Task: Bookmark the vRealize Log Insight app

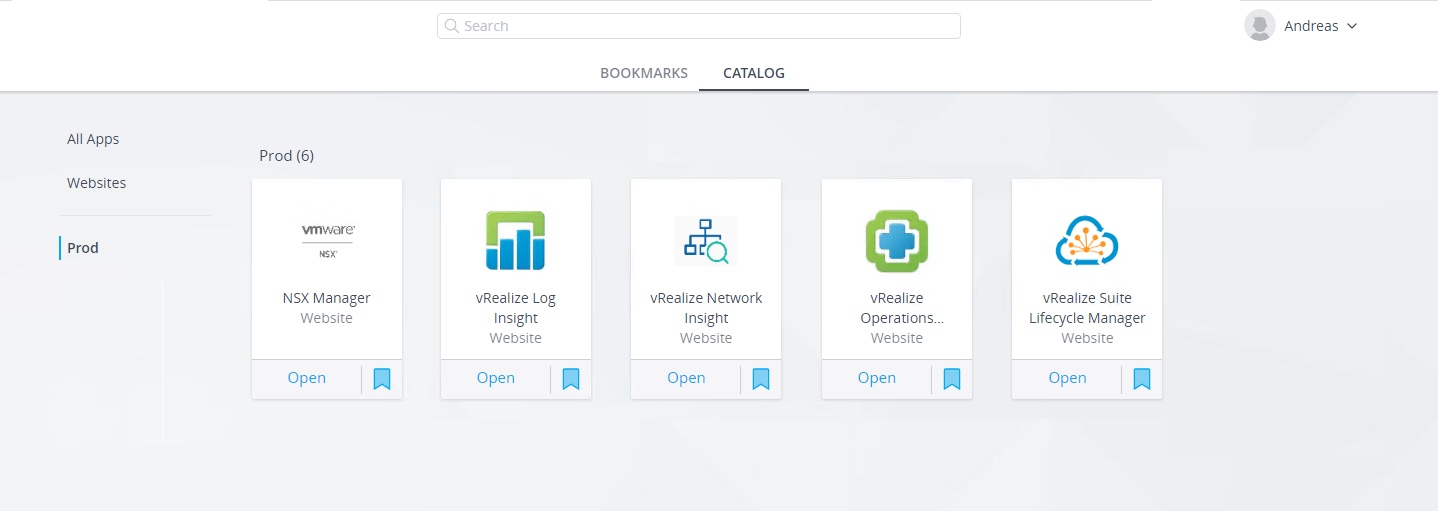Action: 571,379
